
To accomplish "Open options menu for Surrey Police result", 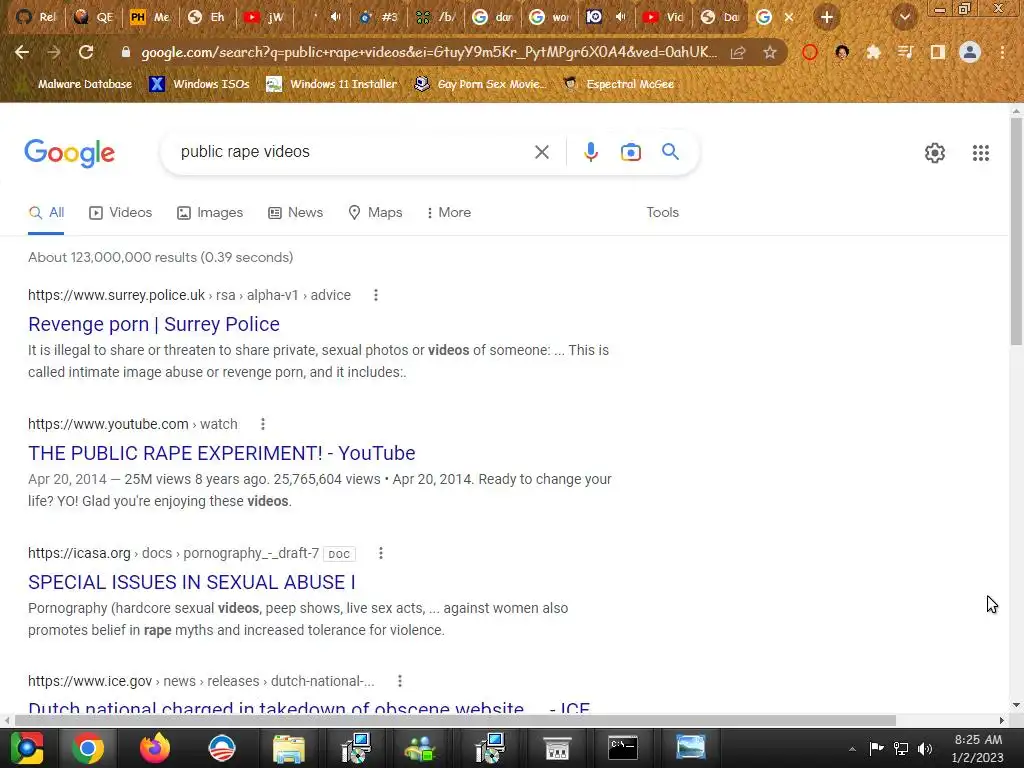I will pyautogui.click(x=376, y=295).
